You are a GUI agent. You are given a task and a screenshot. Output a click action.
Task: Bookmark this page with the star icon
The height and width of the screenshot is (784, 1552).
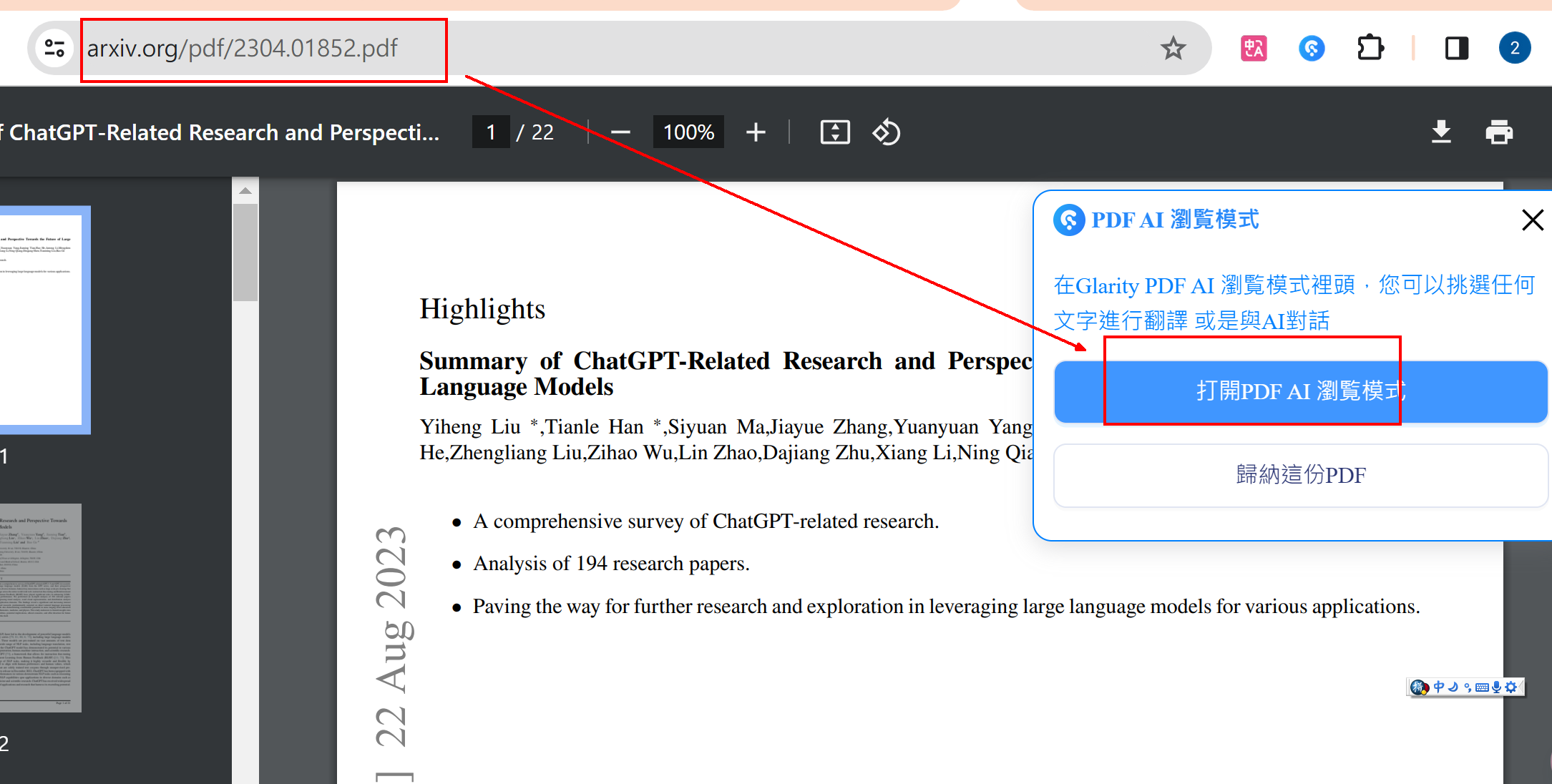click(x=1173, y=49)
